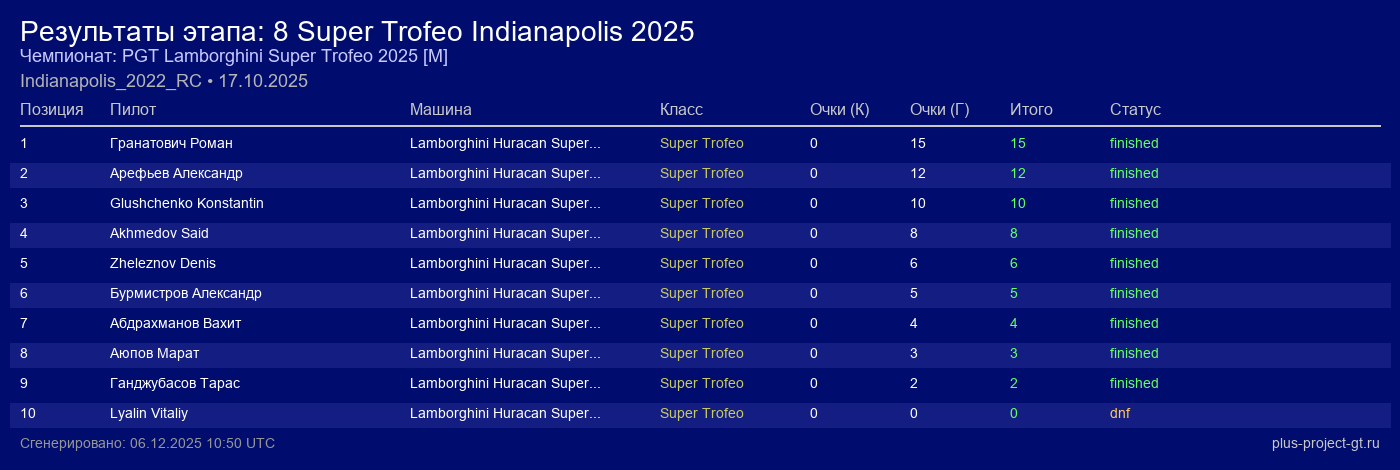Click the Очки (К) column header
The image size is (1400, 470).
coord(839,109)
